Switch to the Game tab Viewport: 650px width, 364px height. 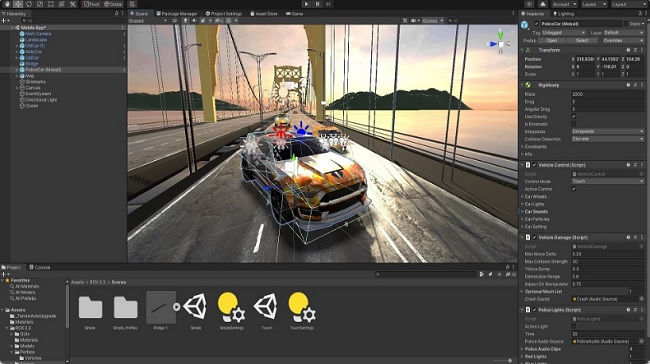click(294, 14)
